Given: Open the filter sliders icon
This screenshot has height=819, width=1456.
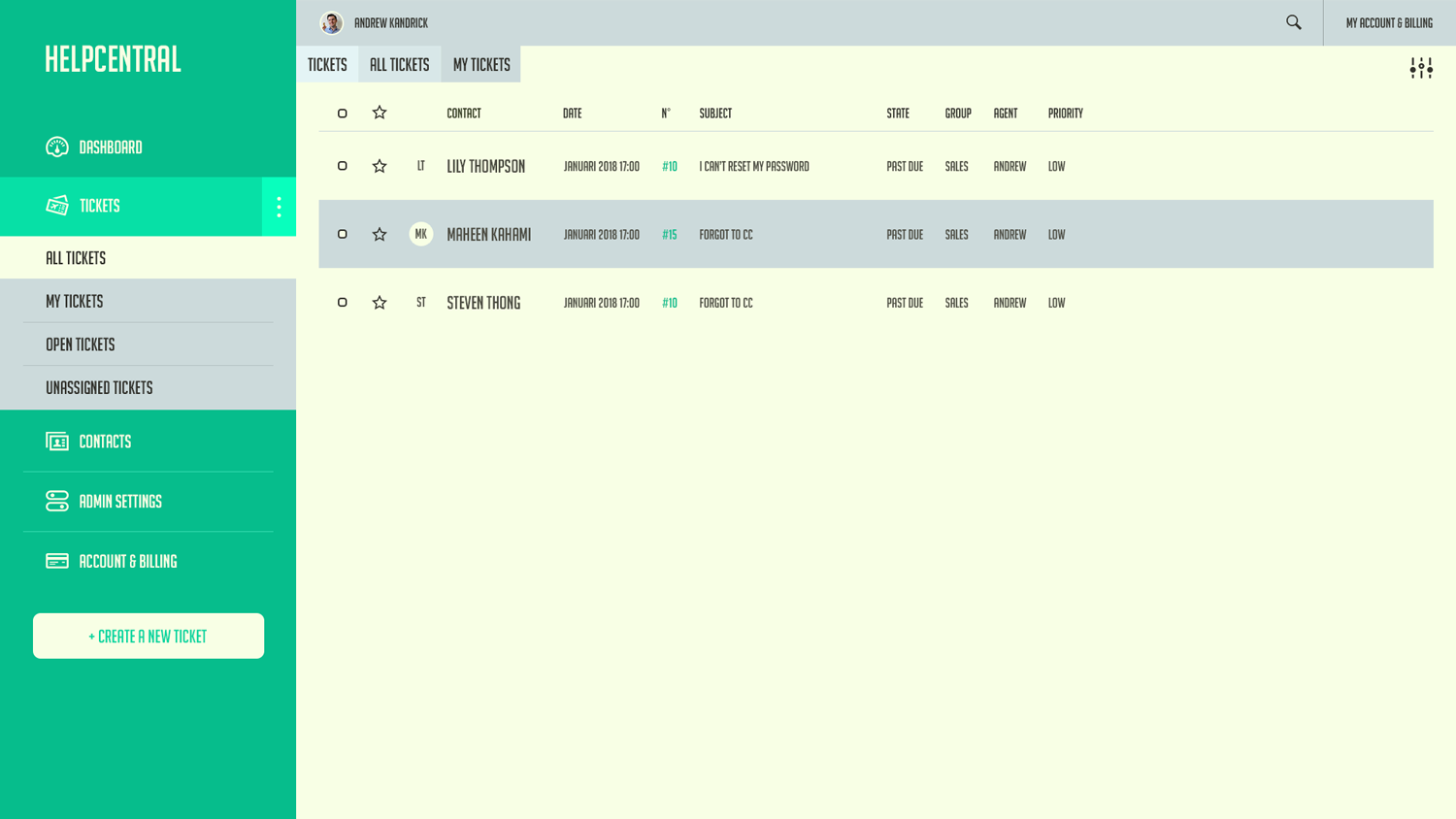Looking at the screenshot, I should click(1421, 68).
